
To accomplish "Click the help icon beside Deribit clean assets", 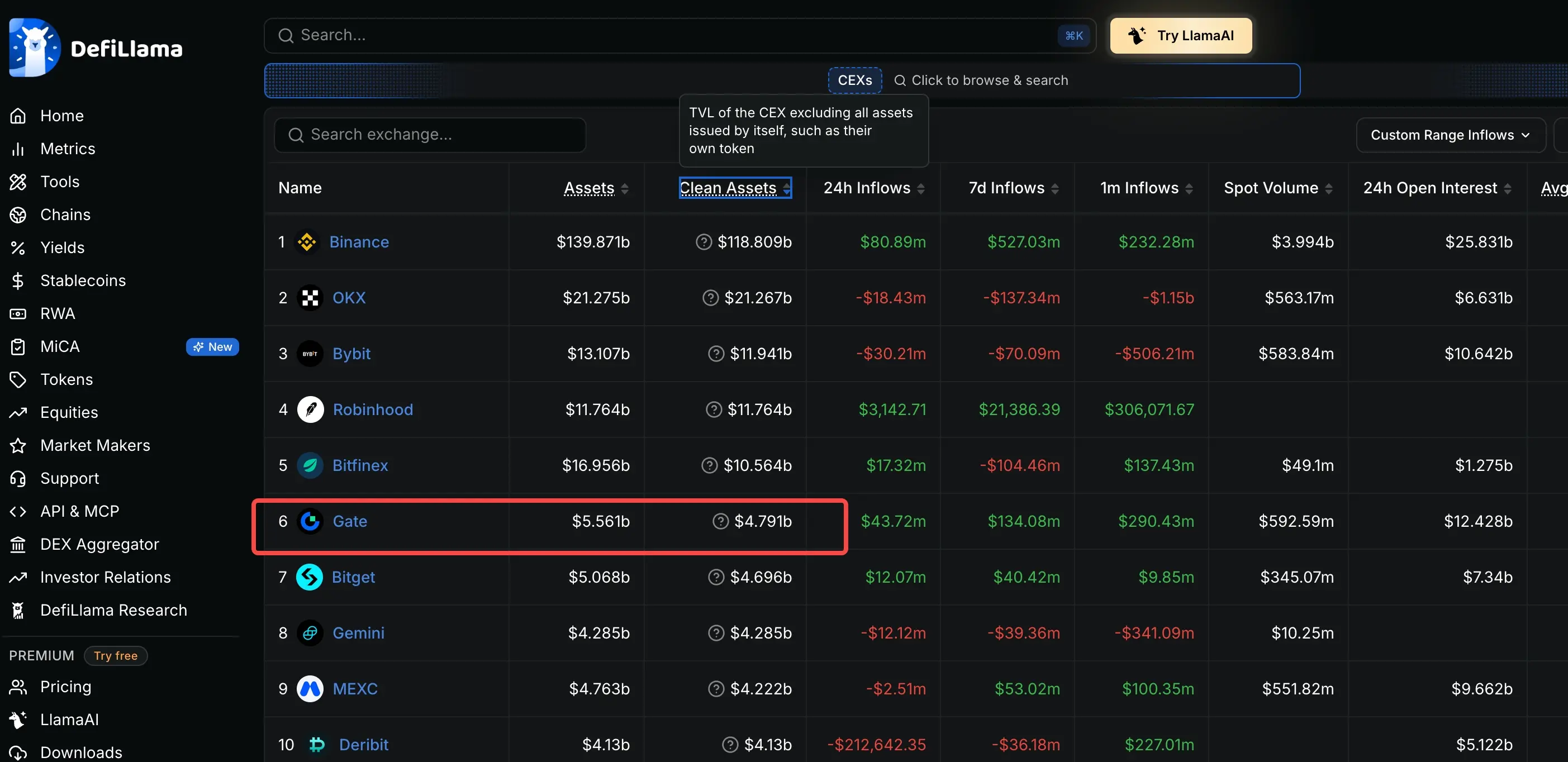I will coord(730,745).
